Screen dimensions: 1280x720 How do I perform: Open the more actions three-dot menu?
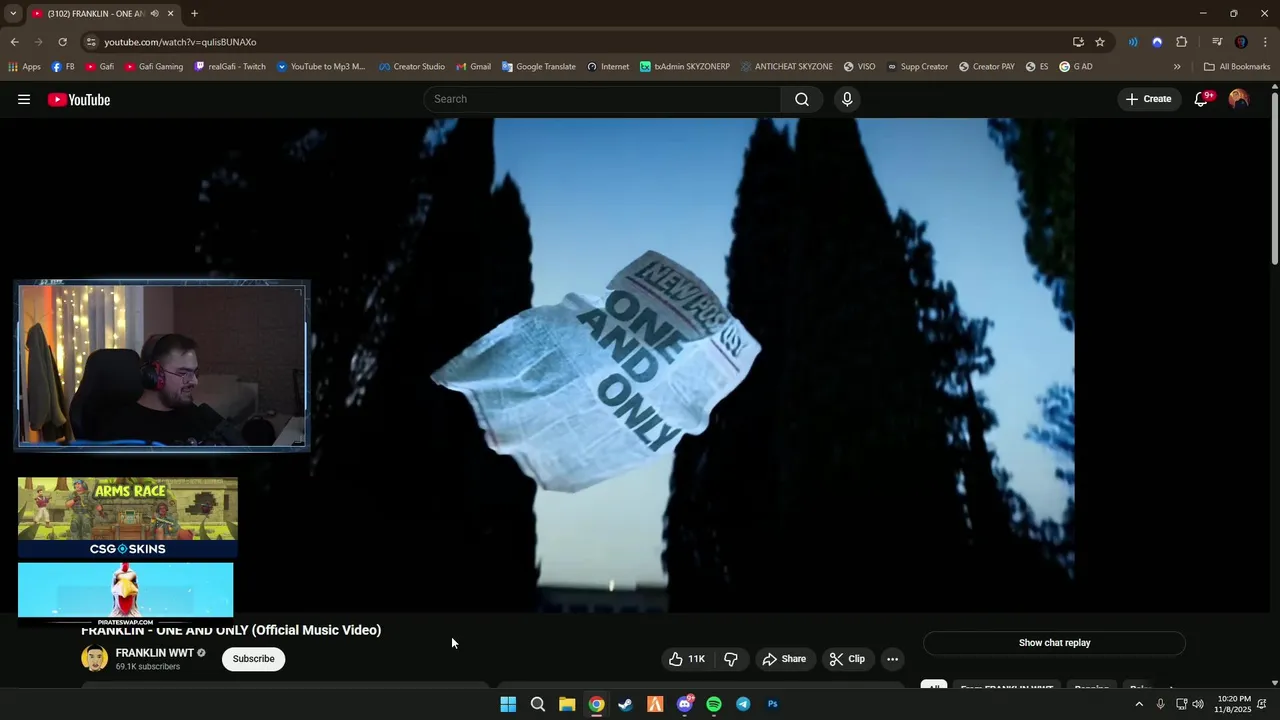pos(892,659)
